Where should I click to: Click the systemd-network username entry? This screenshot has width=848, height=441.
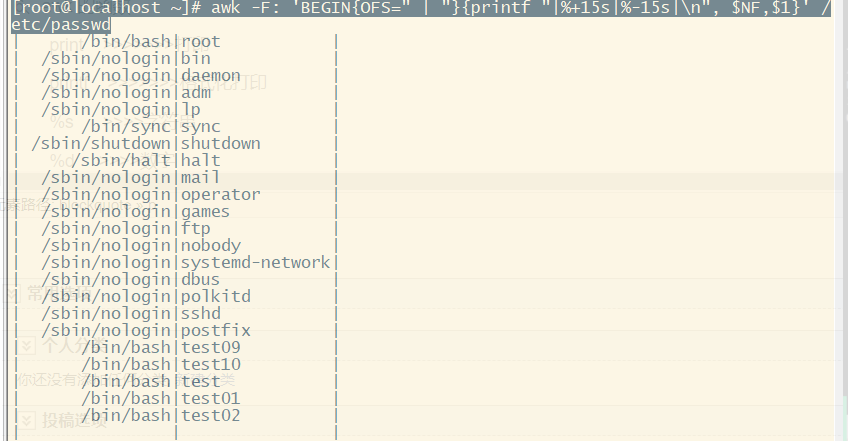[x=256, y=263]
